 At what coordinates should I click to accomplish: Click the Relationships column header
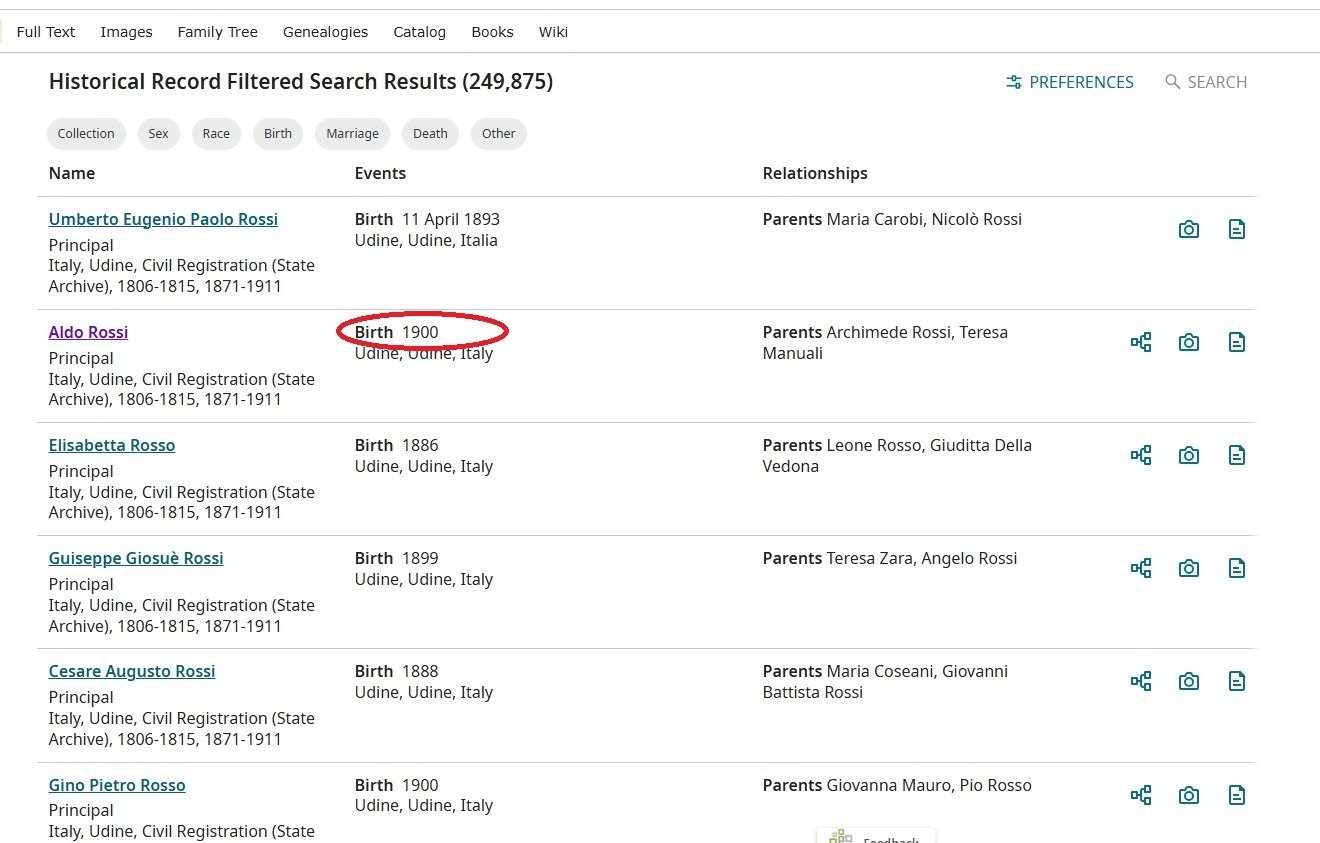[815, 174]
